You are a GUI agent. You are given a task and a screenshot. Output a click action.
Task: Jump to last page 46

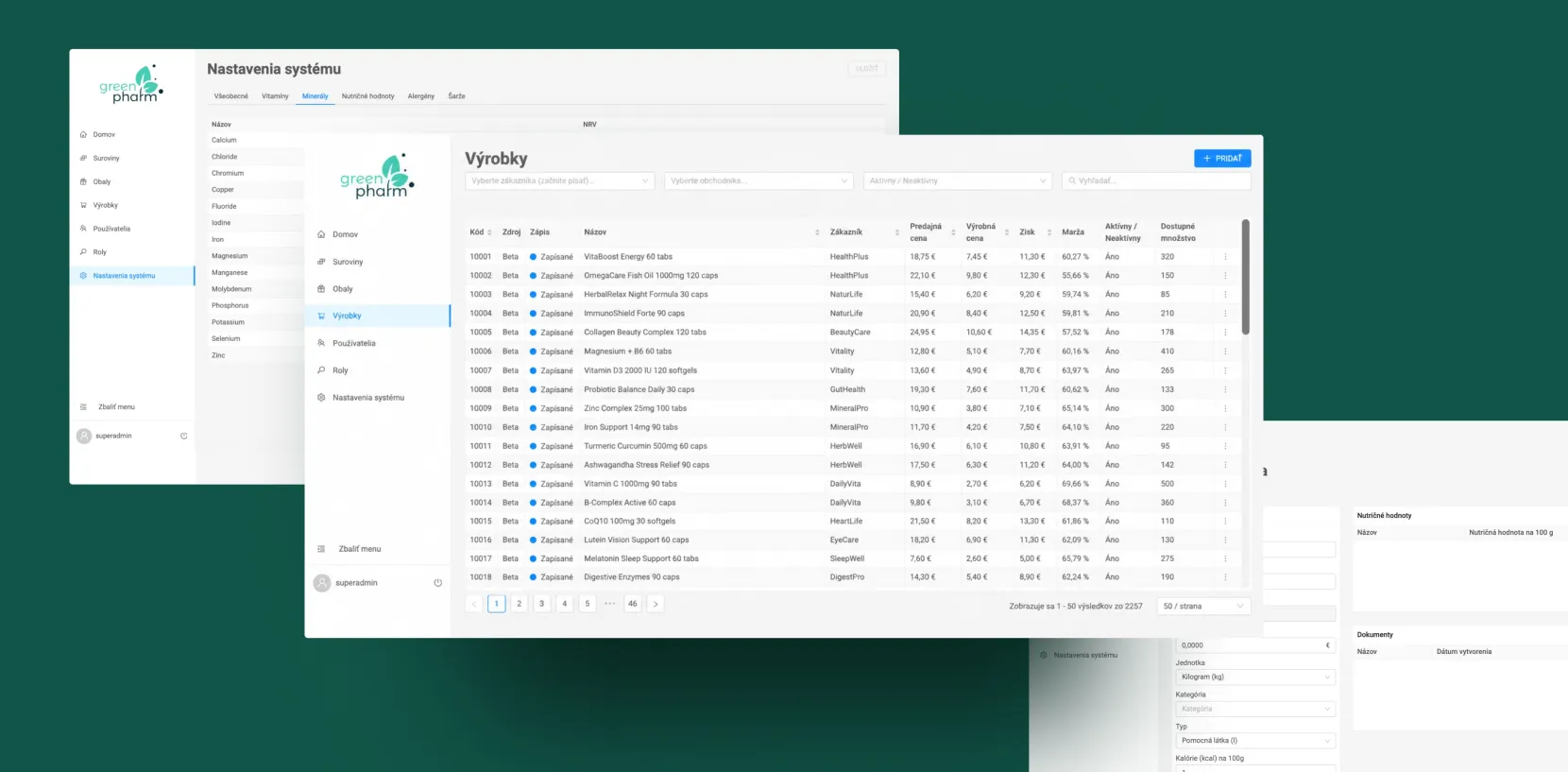pos(633,604)
